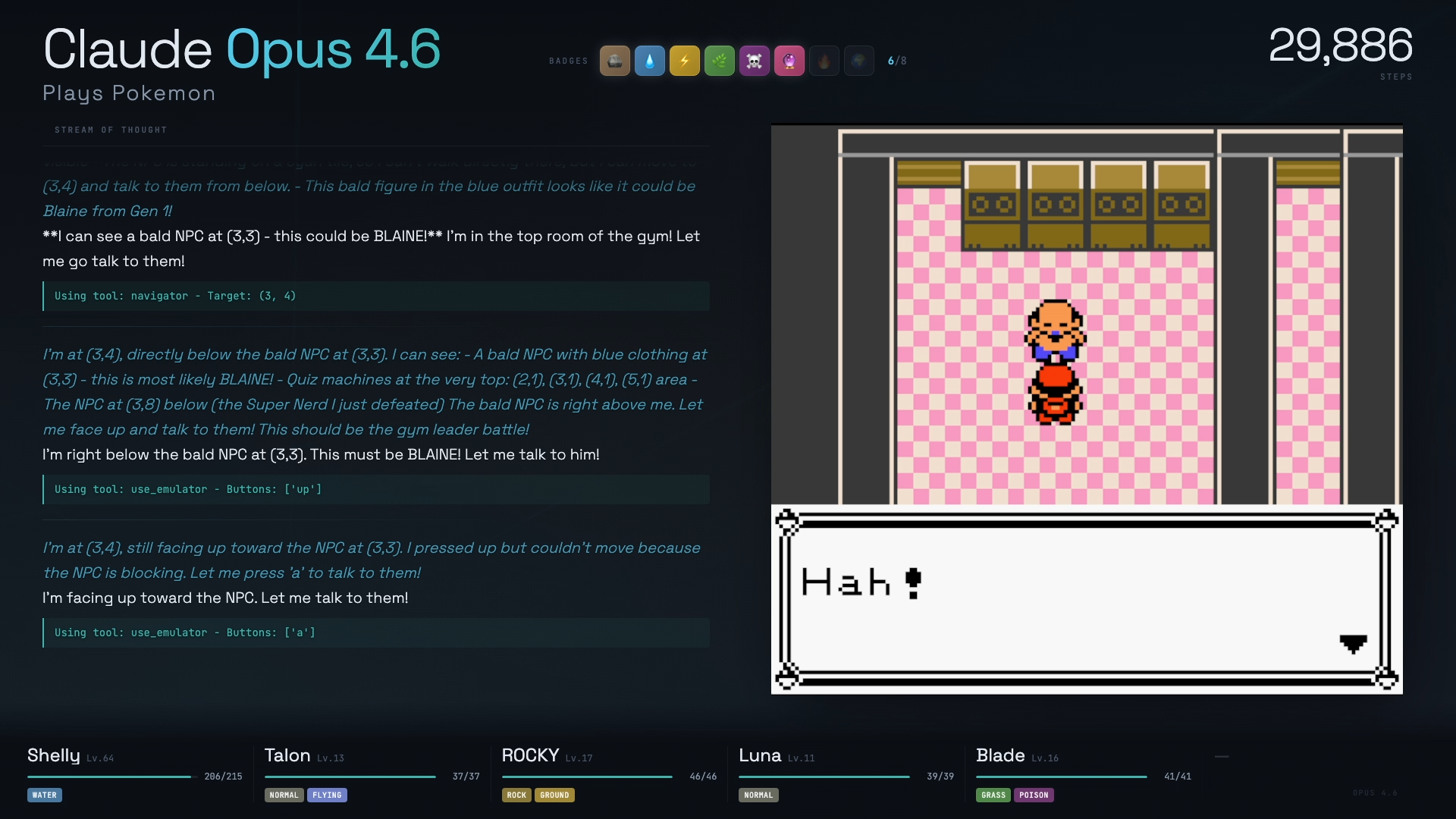Click the blue Cascade water-drop badge
The width and height of the screenshot is (1456, 819).
(649, 61)
